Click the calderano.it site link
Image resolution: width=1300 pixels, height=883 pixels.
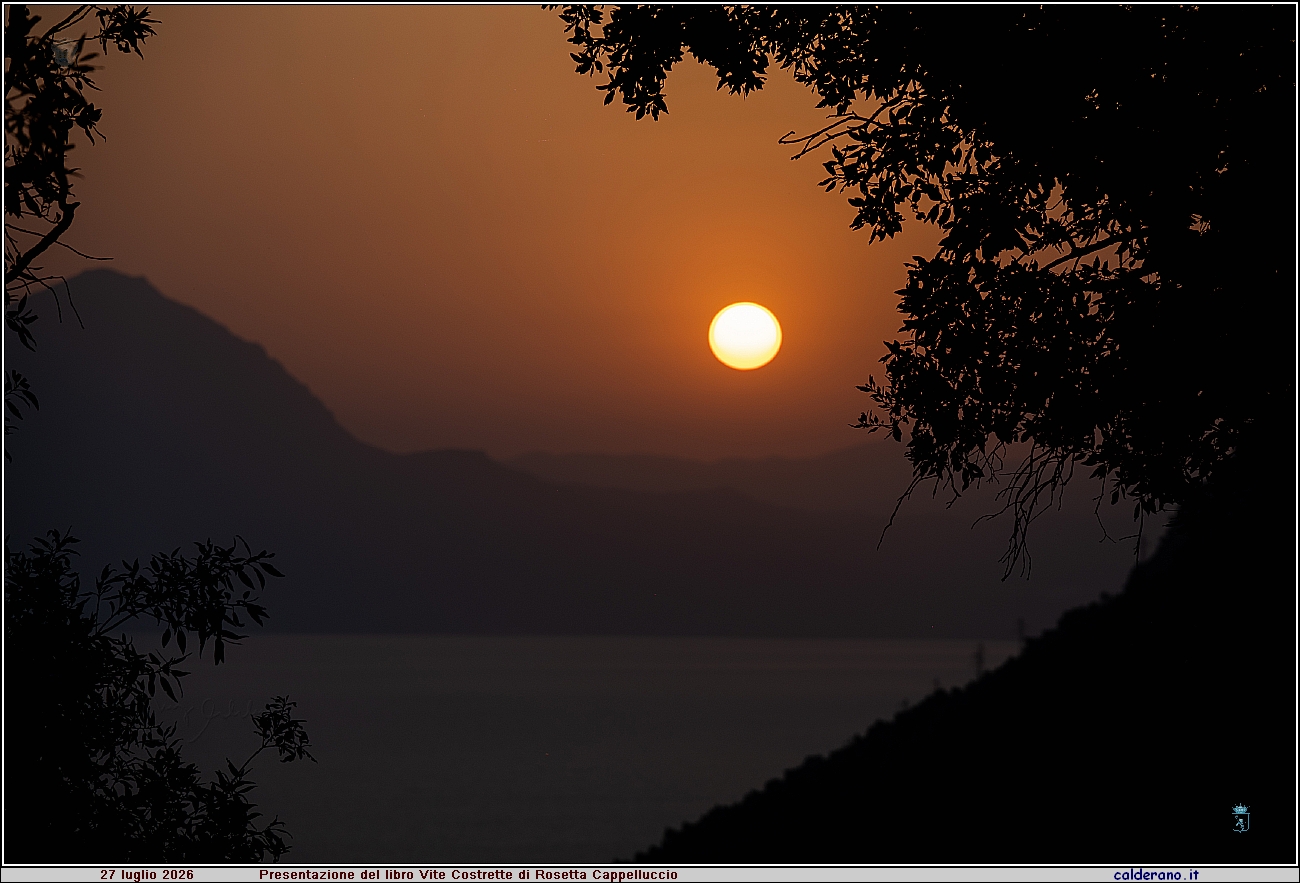pyautogui.click(x=1156, y=875)
